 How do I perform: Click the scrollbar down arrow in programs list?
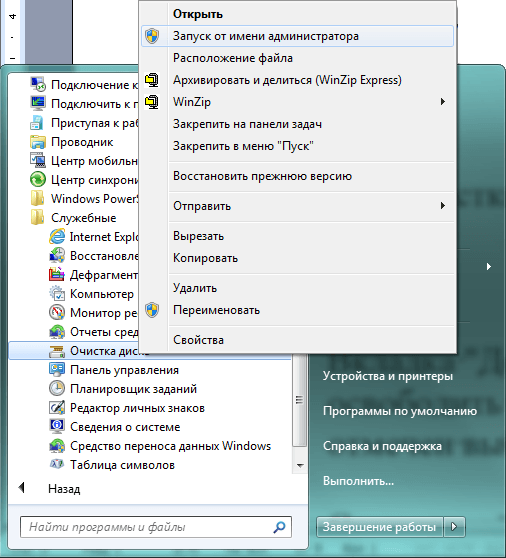click(300, 465)
